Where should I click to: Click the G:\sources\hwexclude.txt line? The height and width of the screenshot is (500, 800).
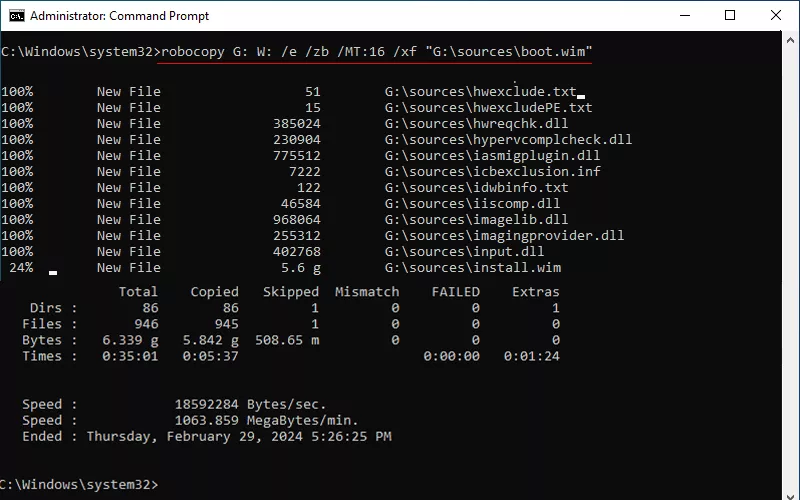click(x=480, y=91)
